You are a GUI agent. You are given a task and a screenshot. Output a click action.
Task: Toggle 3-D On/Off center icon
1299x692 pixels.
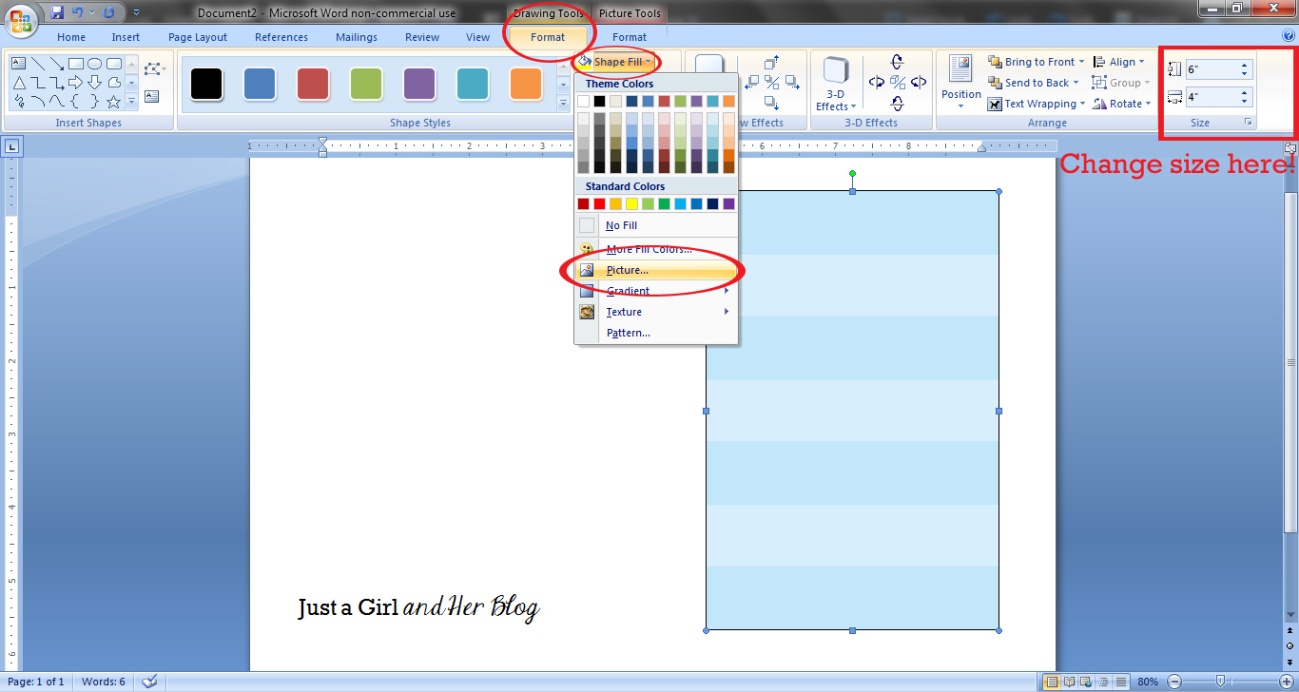(897, 82)
